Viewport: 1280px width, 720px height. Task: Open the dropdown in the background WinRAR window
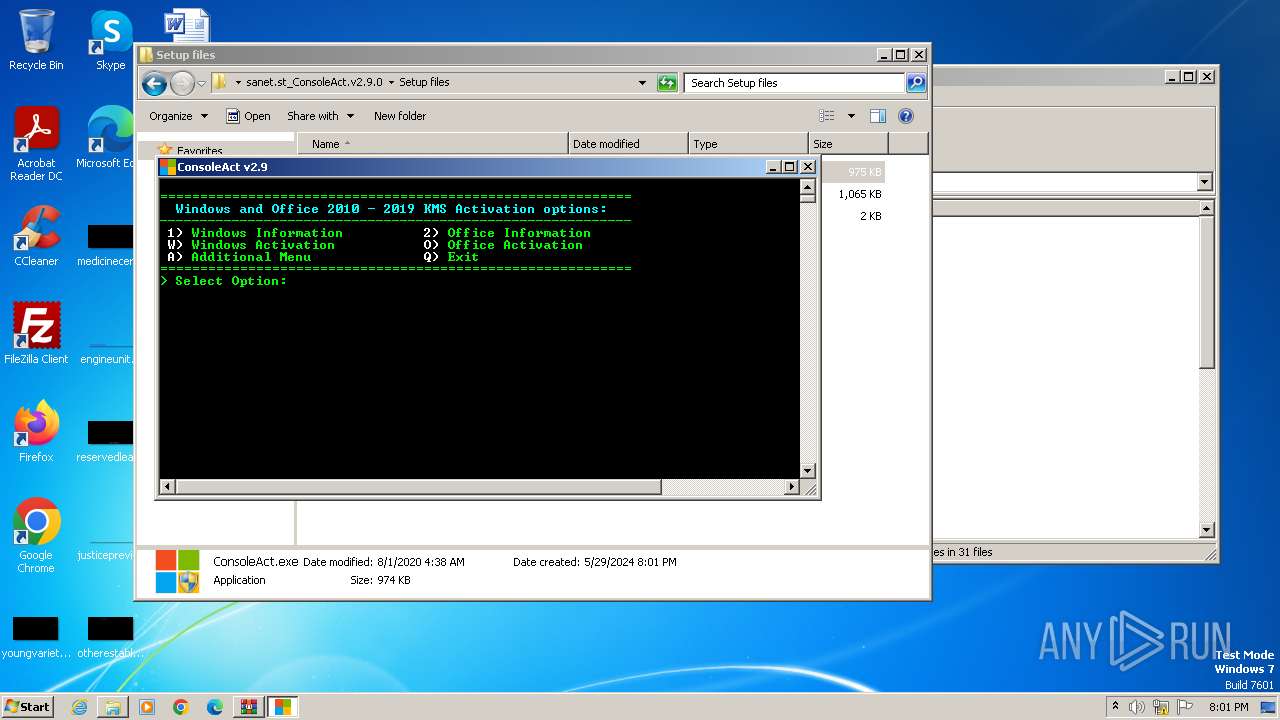1204,182
